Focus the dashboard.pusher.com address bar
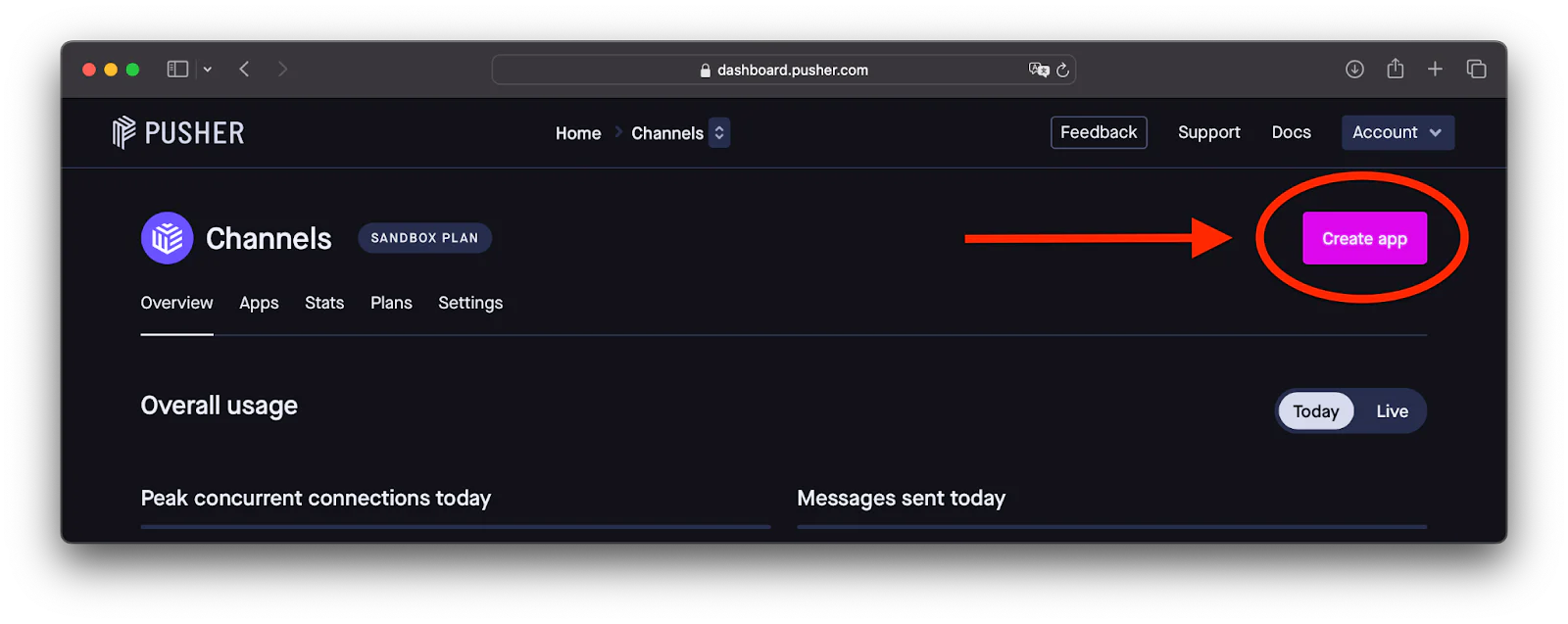 pos(784,70)
